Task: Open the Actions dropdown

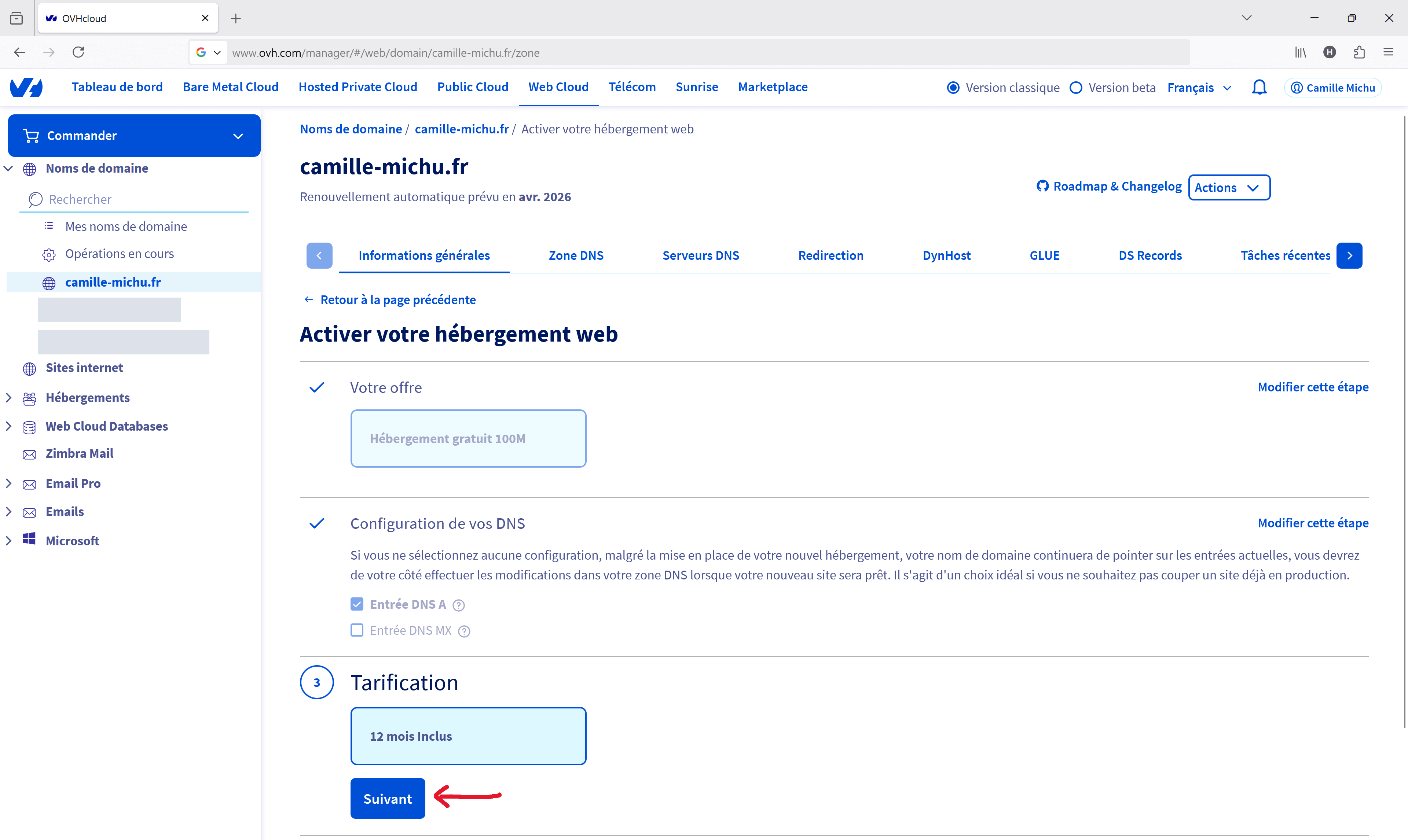Action: pos(1229,187)
